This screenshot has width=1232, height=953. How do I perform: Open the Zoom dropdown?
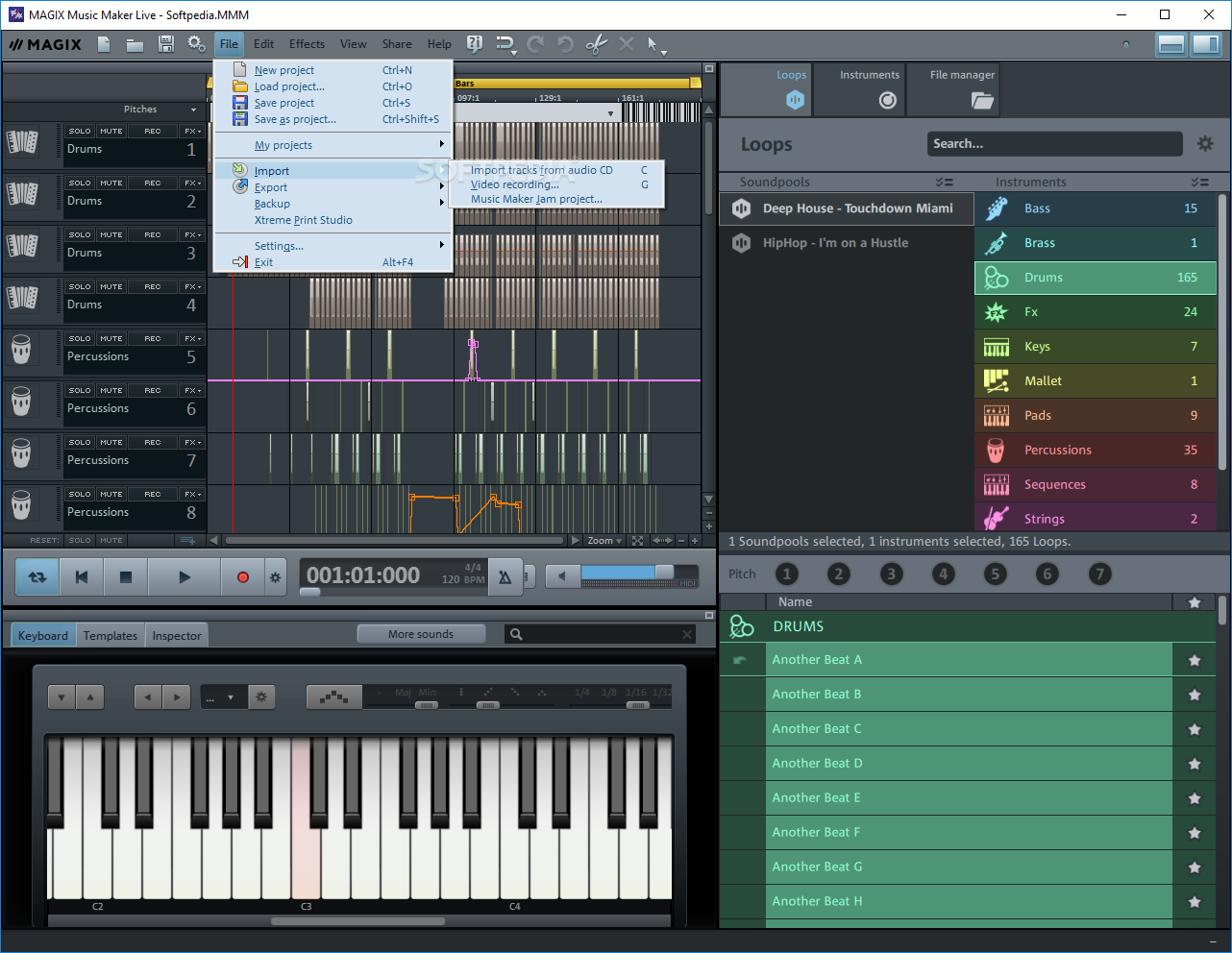pos(605,541)
